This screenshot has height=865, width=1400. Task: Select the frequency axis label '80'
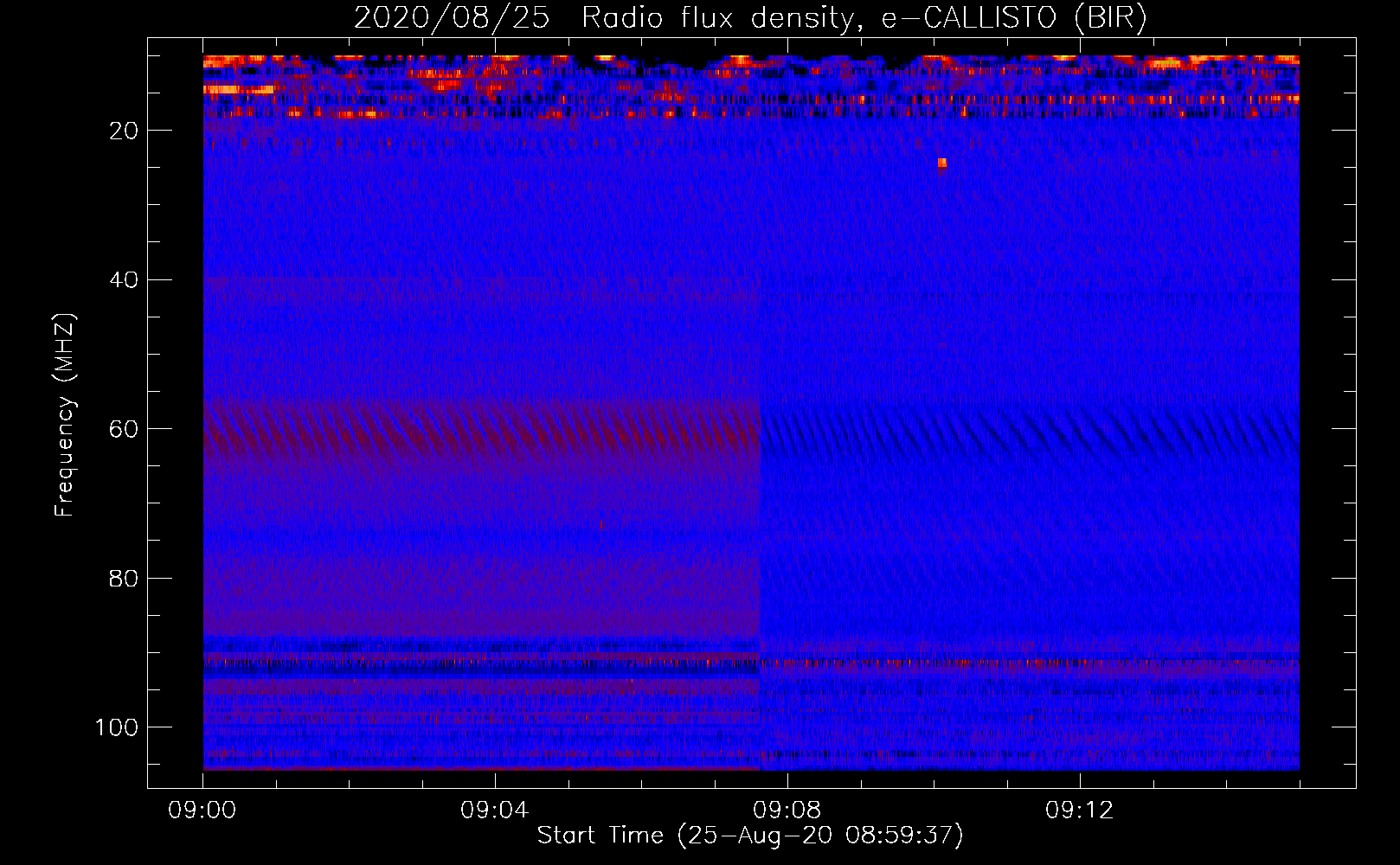click(x=125, y=579)
